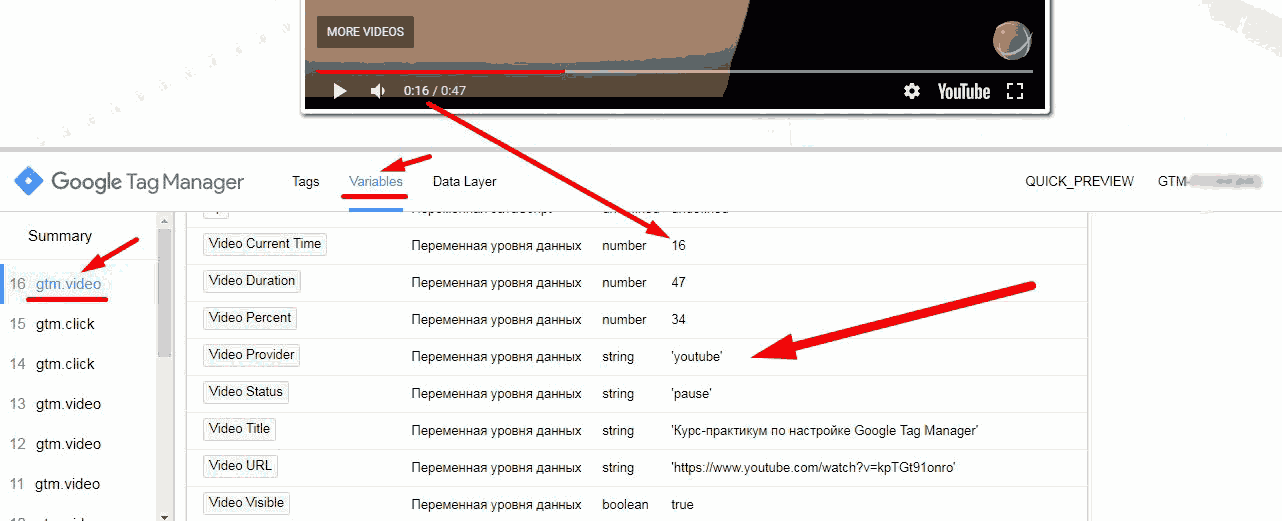The image size is (1282, 521).
Task: Open YouTube player settings gear
Action: tap(912, 91)
